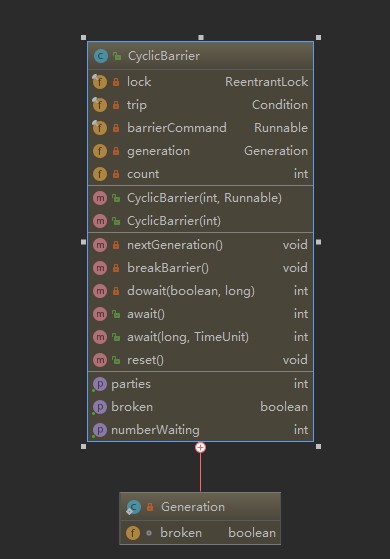The width and height of the screenshot is (390, 559).
Task: Click the public visibility icon beside reset()
Action: (116, 360)
